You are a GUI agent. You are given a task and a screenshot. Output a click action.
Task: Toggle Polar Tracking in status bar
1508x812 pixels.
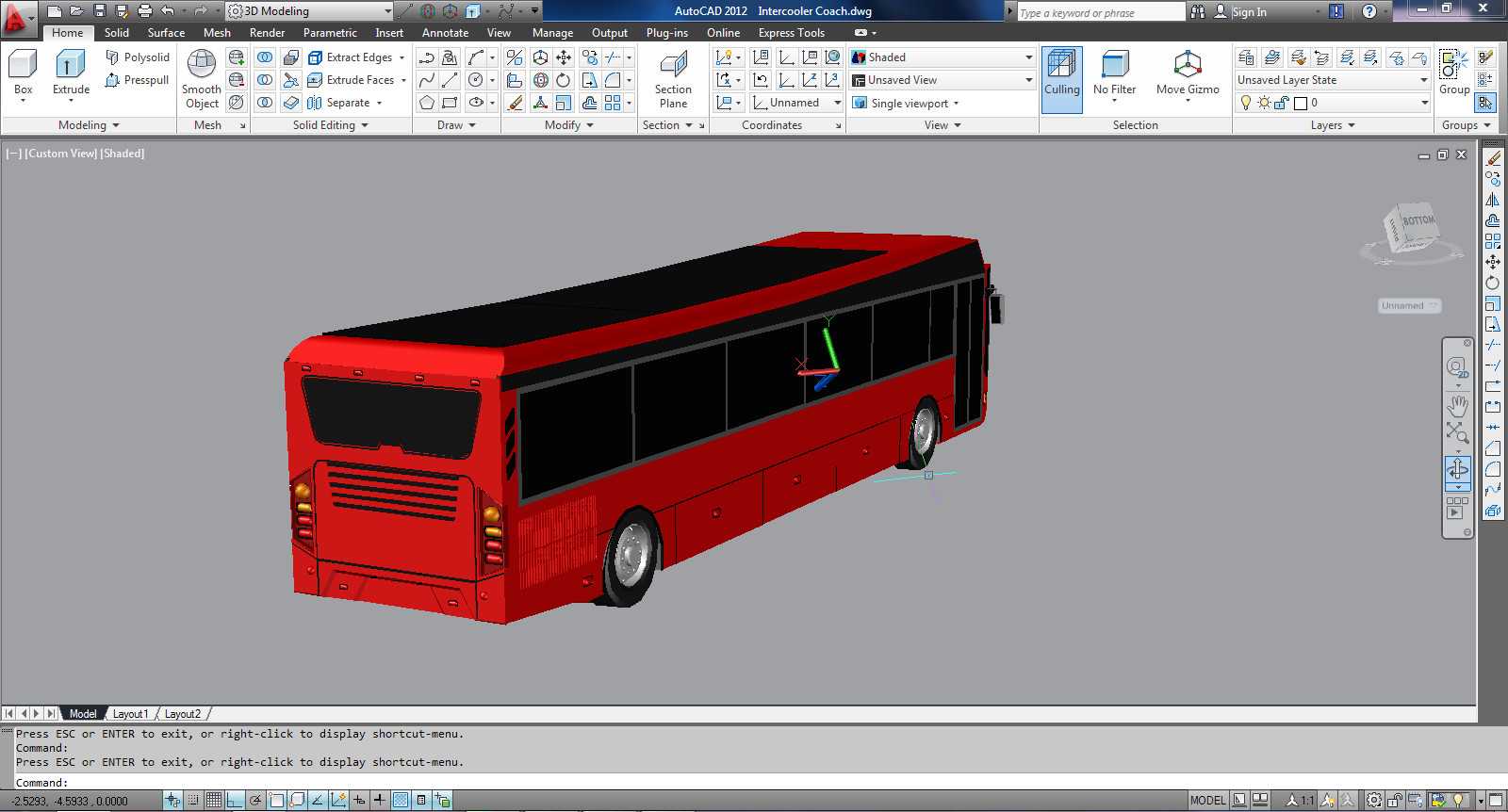(255, 801)
